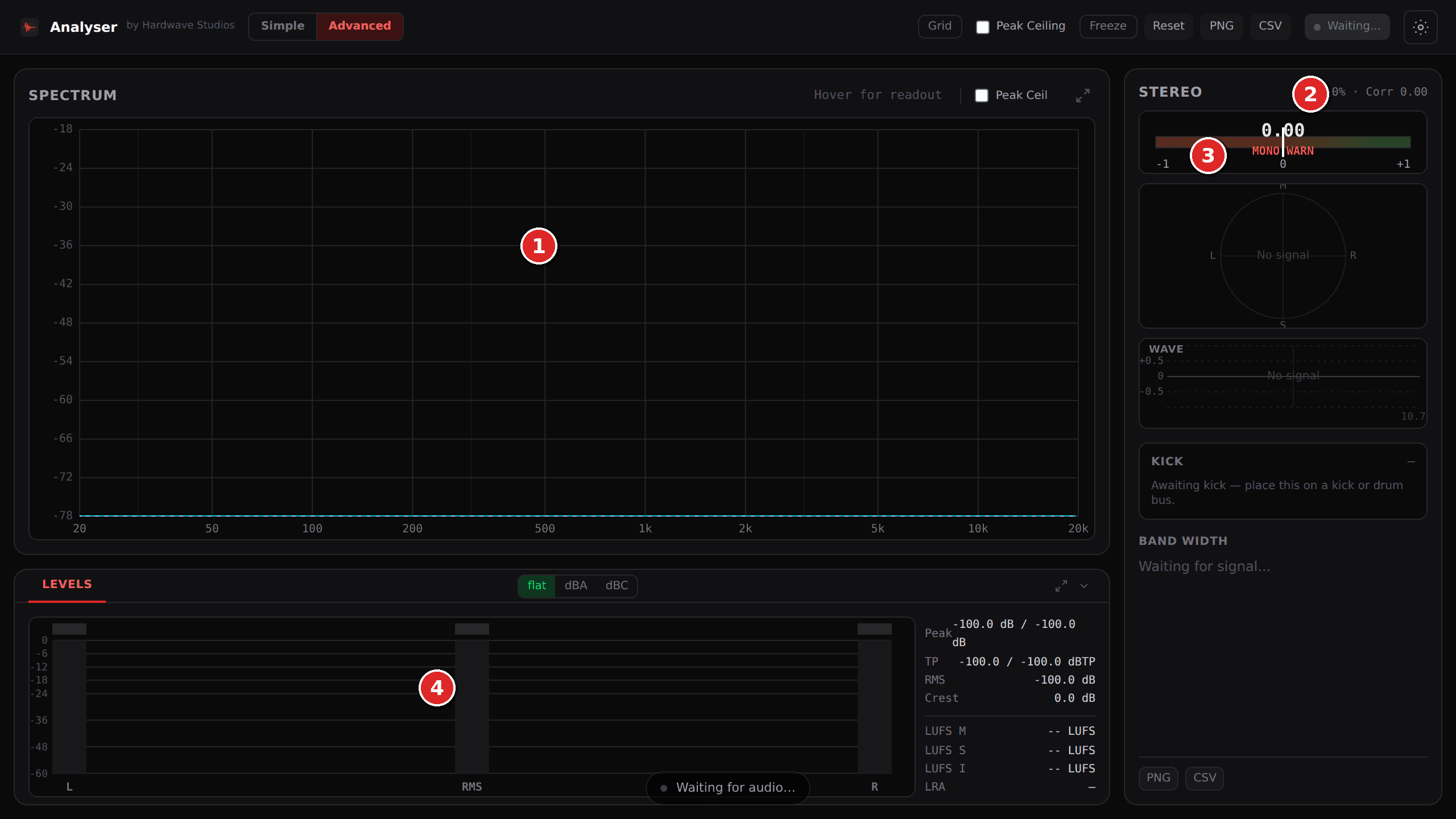Click the RMS level meter bar

point(472,698)
